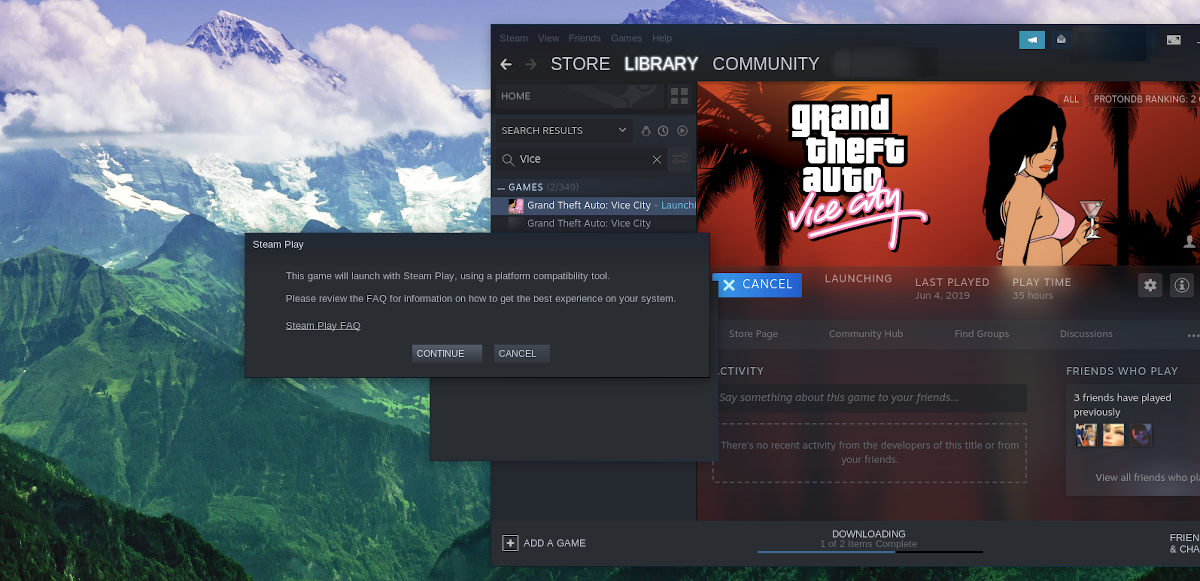Collapse the Games category

(x=501, y=188)
